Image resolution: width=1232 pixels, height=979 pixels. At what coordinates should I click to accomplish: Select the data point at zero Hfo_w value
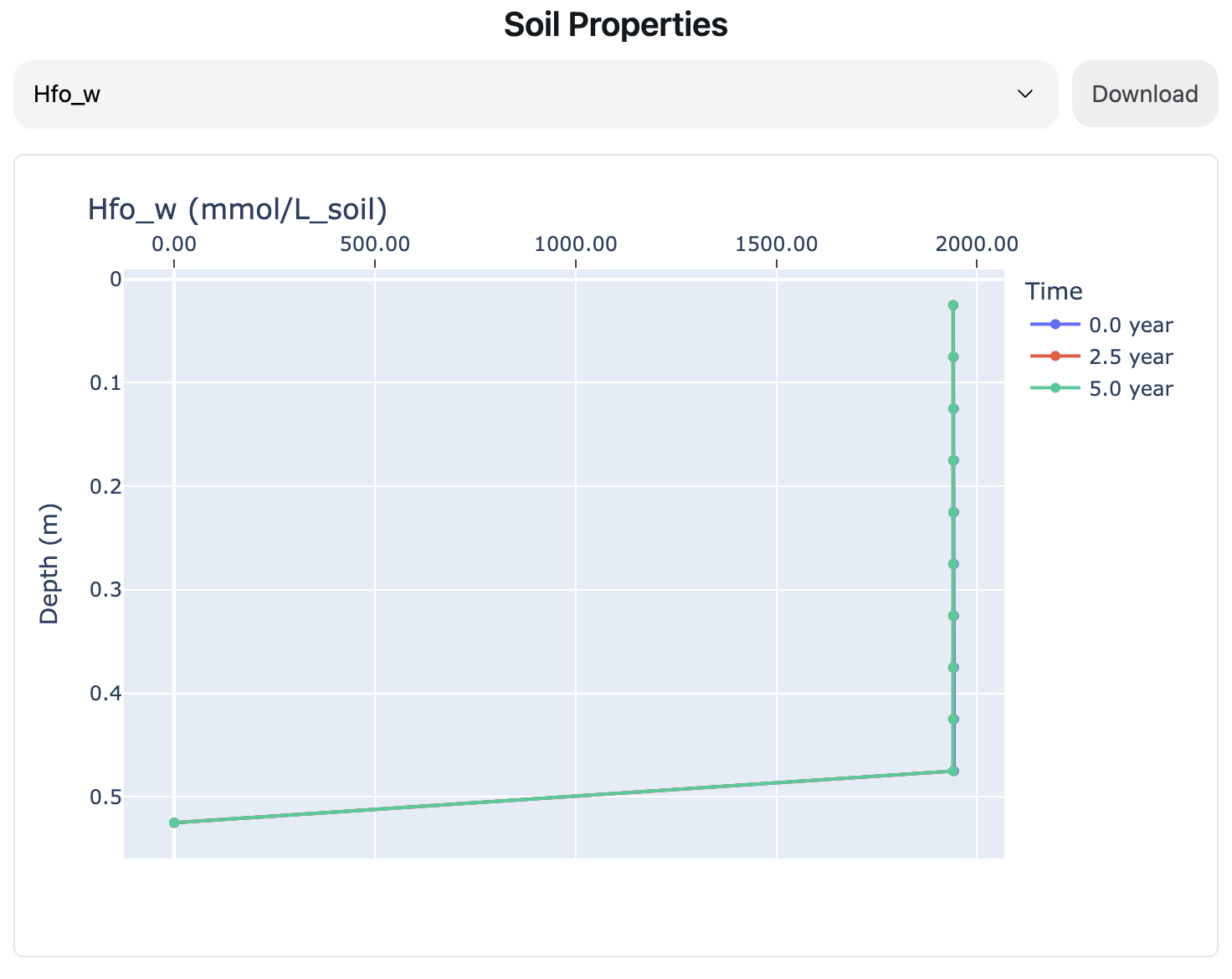(174, 823)
